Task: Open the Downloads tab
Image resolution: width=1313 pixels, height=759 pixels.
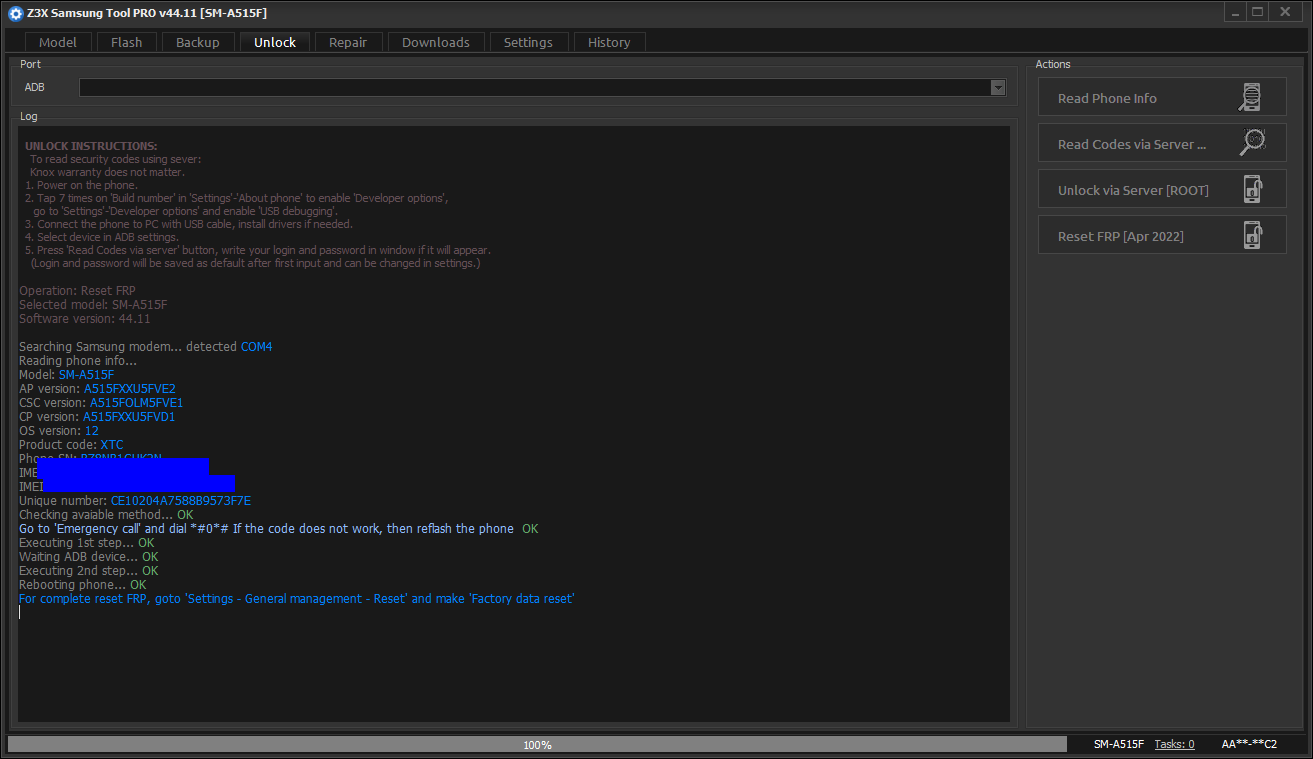Action: click(x=436, y=42)
